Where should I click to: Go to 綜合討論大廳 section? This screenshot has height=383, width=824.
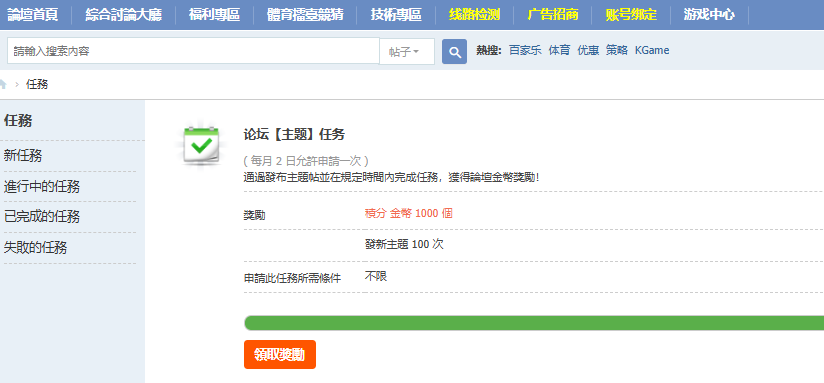(123, 15)
